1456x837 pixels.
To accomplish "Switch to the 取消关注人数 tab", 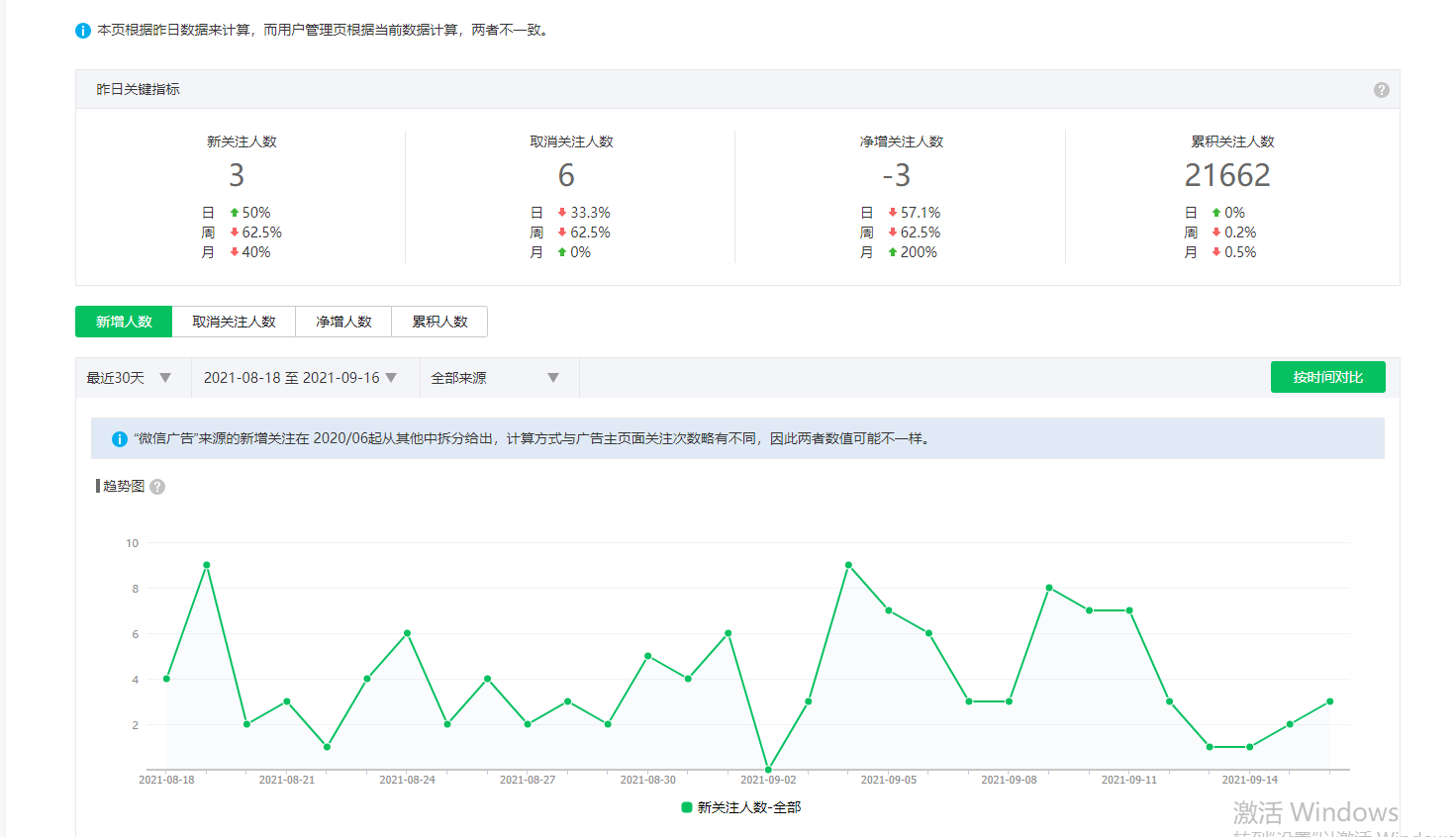I will pyautogui.click(x=234, y=322).
